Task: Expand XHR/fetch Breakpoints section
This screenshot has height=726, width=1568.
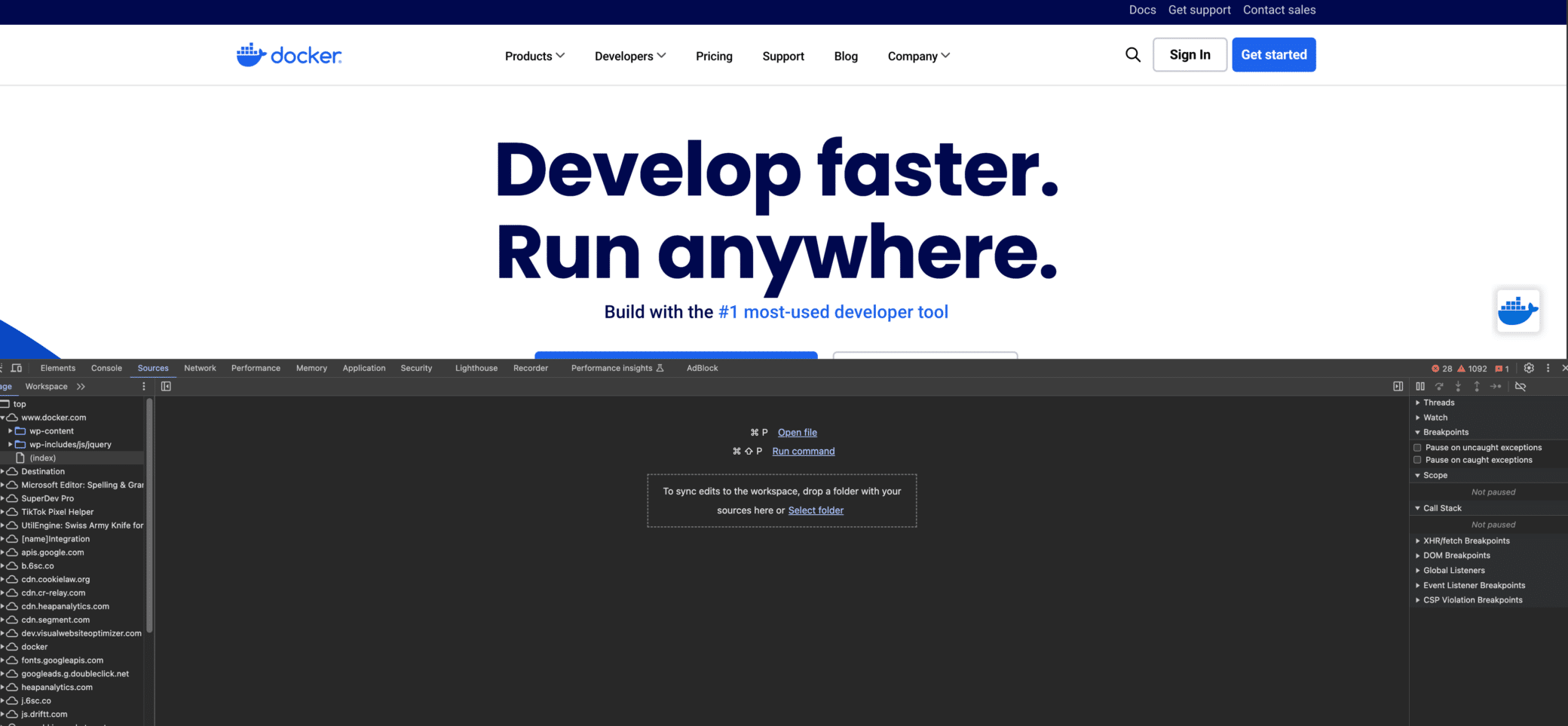Action: [1462, 541]
